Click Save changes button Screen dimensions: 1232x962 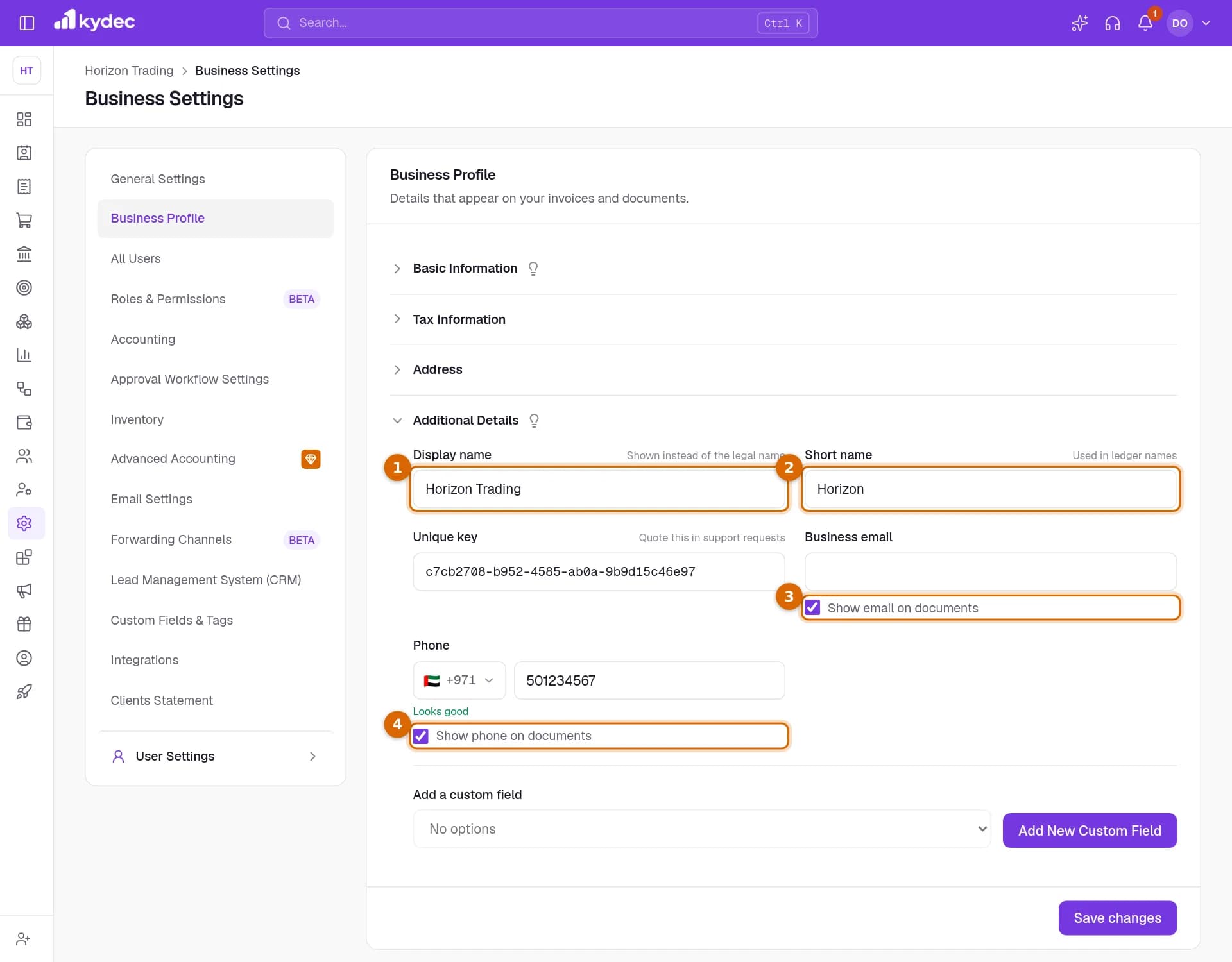pos(1117,918)
